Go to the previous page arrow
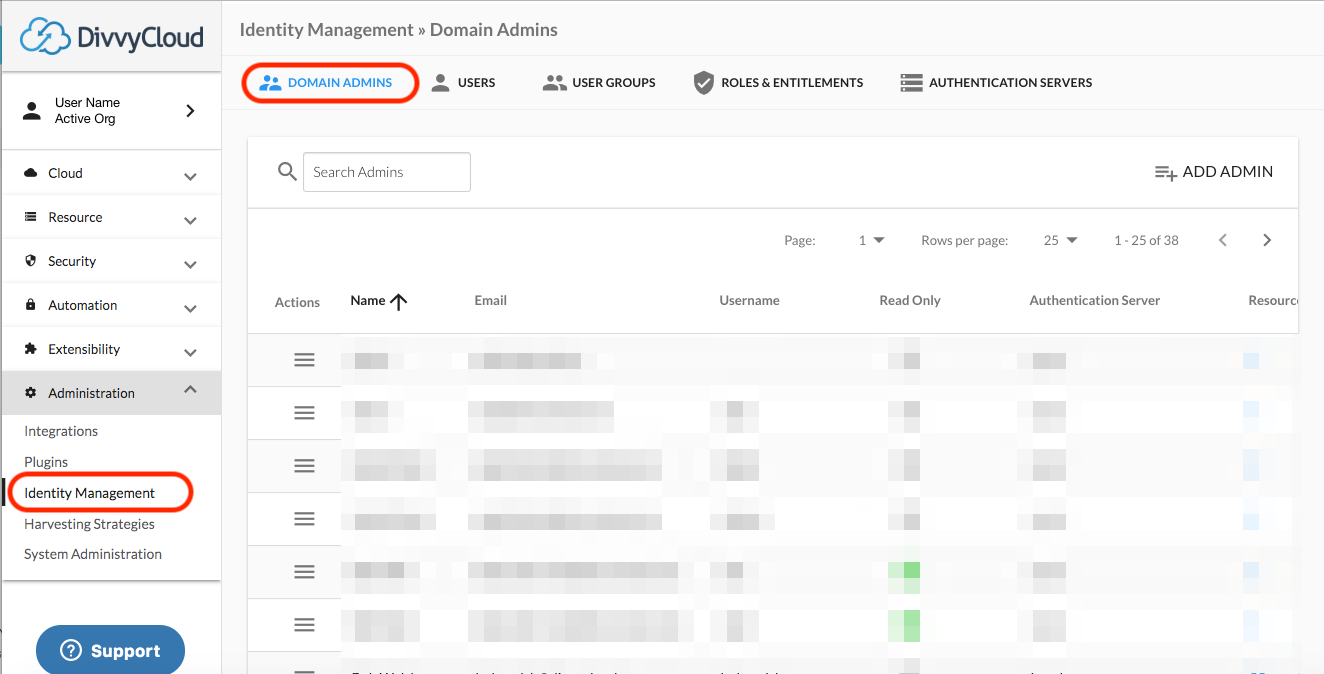This screenshot has width=1324, height=674. (1223, 240)
